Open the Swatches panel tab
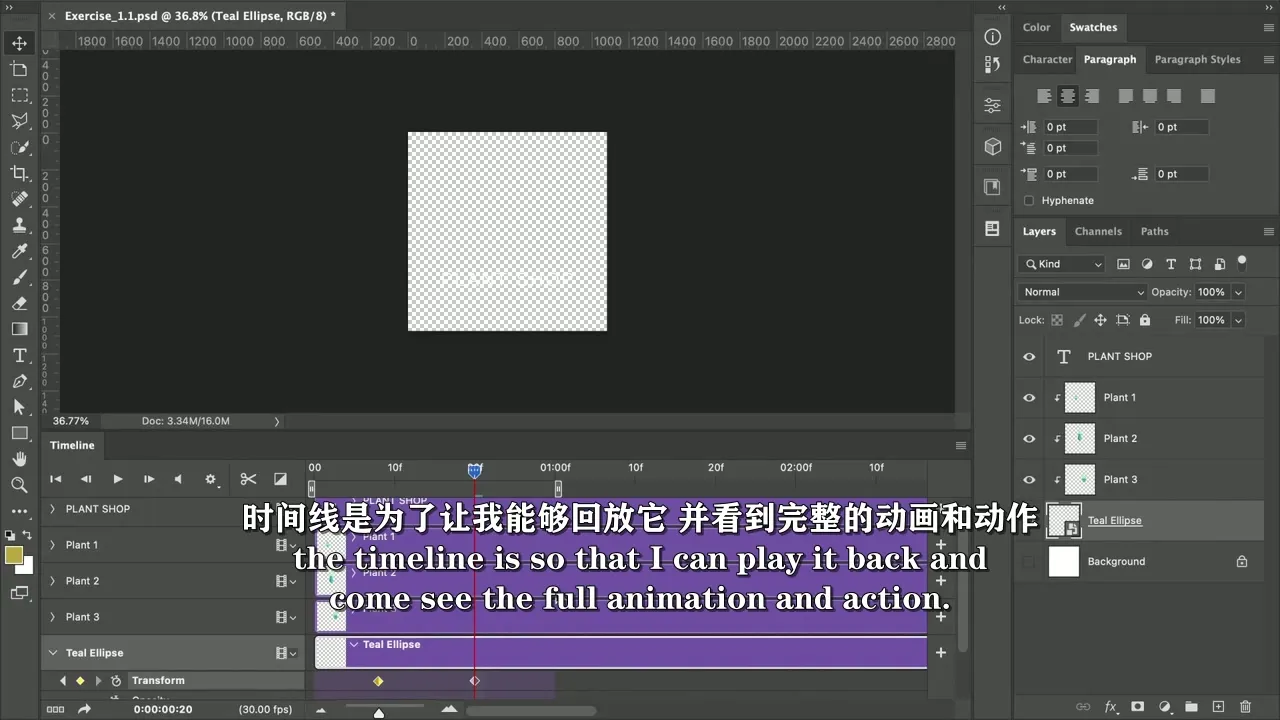The height and width of the screenshot is (720, 1280). click(1093, 27)
